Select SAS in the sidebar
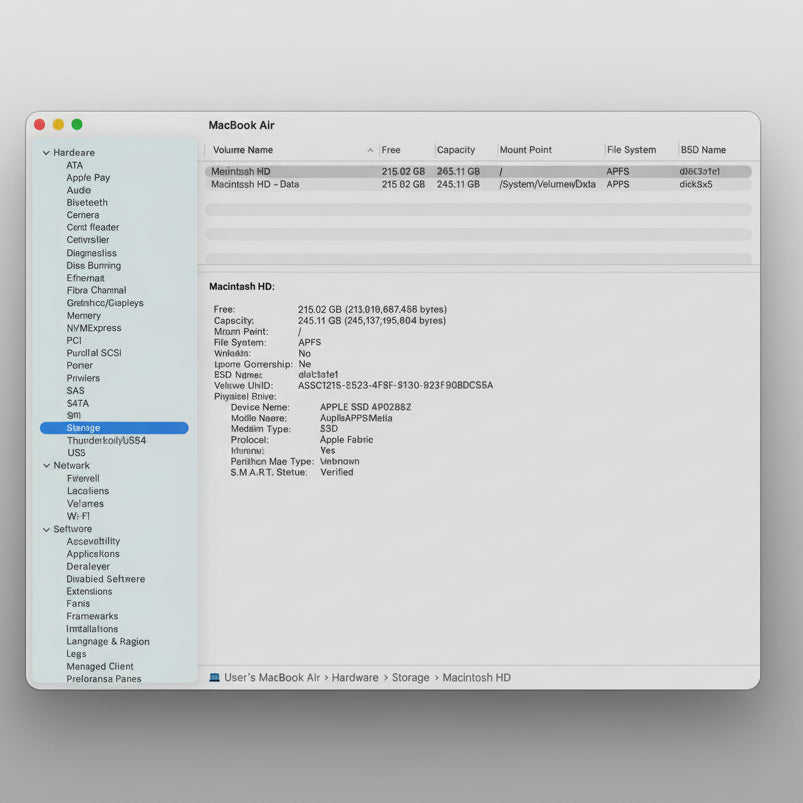 click(75, 391)
